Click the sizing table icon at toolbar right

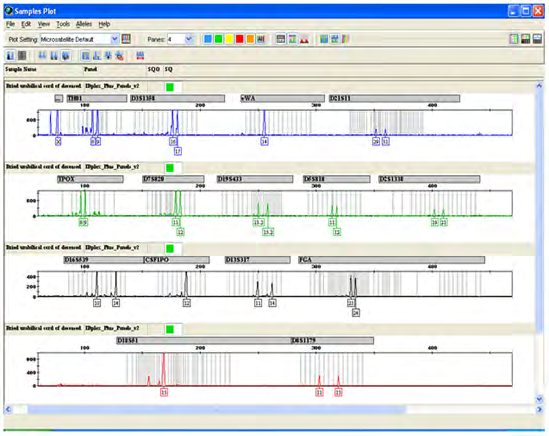click(514, 39)
